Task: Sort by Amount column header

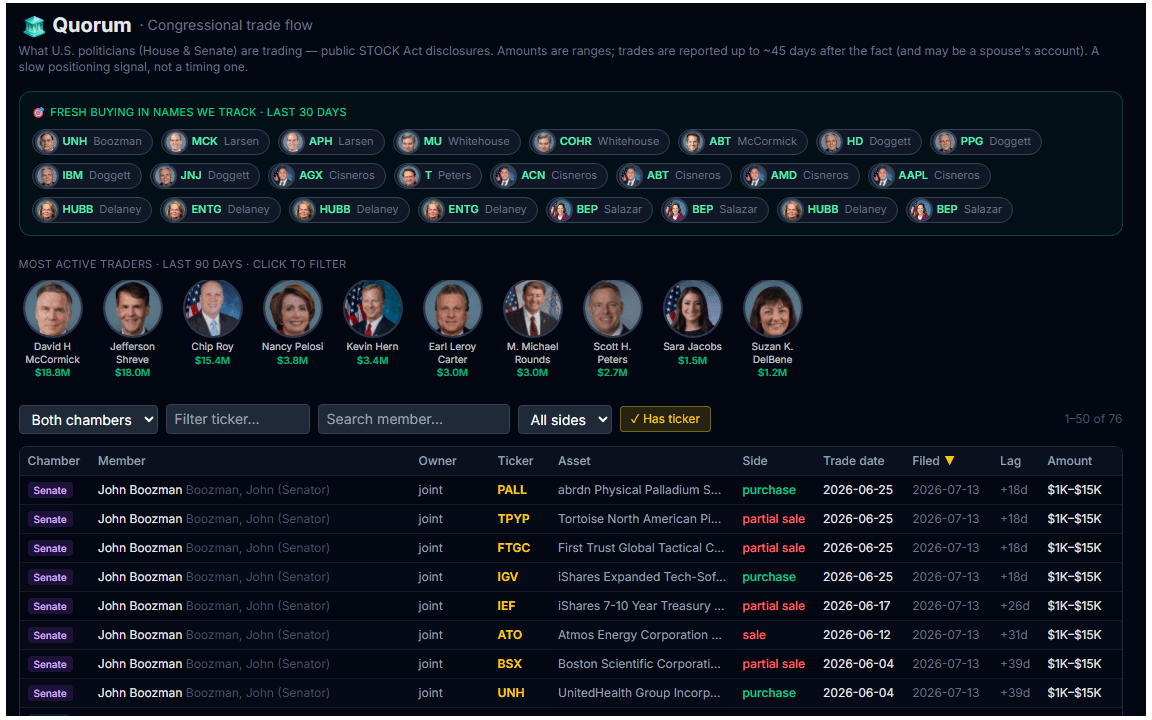Action: (x=1069, y=461)
